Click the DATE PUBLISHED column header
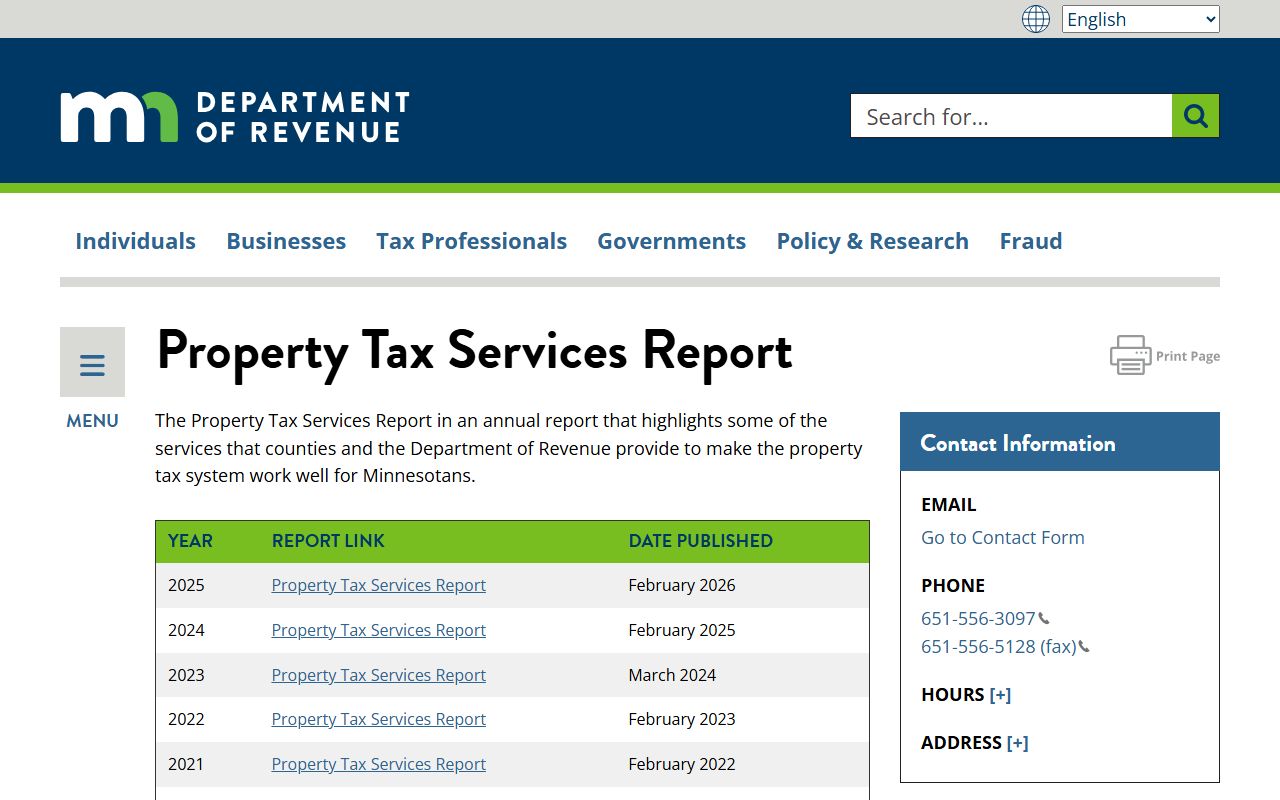 point(700,541)
